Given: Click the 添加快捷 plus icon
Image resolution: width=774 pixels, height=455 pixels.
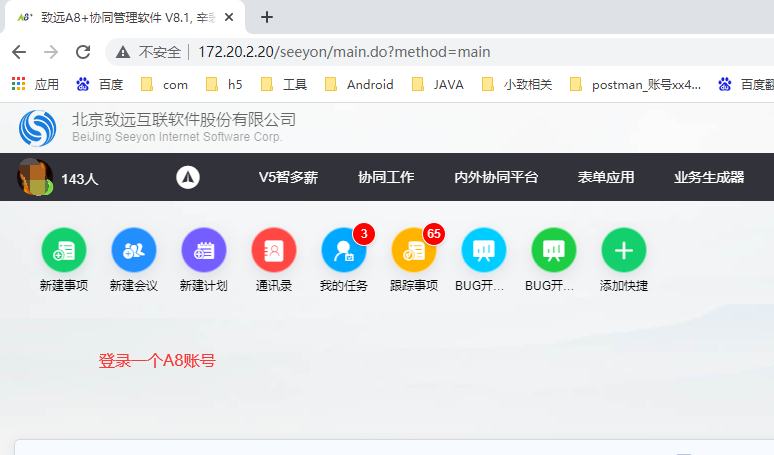Looking at the screenshot, I should pyautogui.click(x=624, y=250).
